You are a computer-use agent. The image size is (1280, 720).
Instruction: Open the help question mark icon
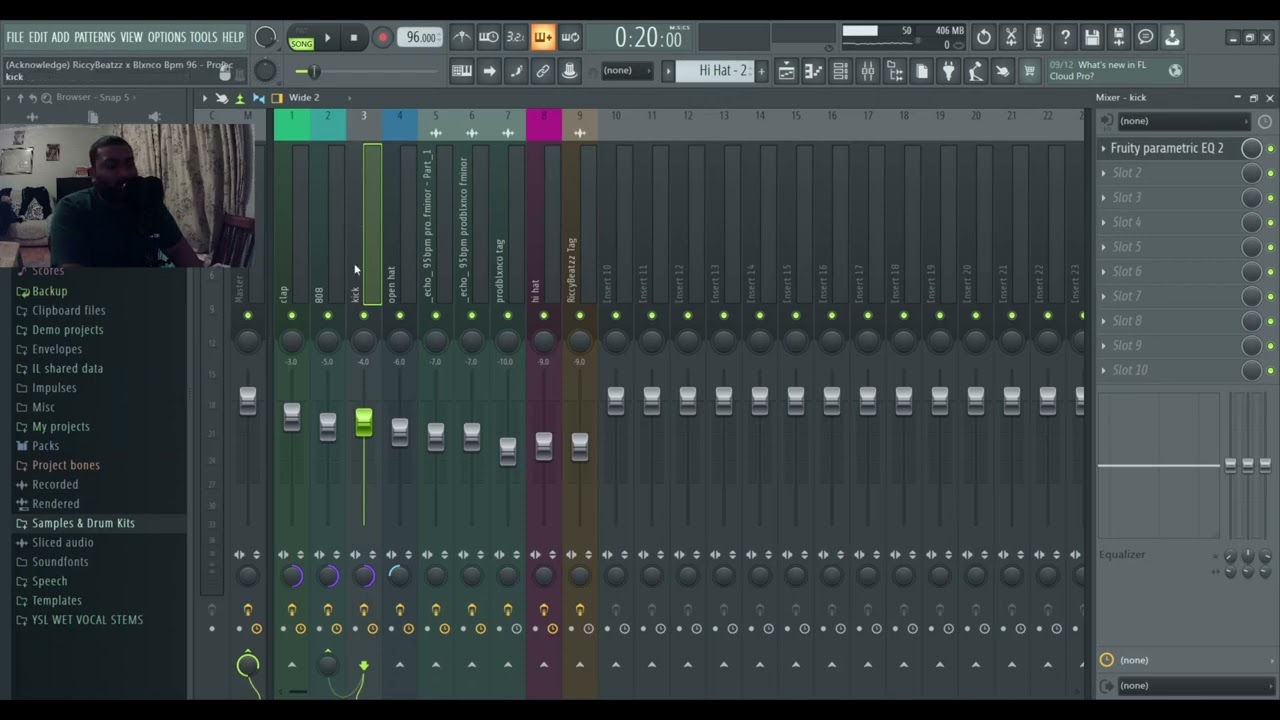click(1065, 37)
